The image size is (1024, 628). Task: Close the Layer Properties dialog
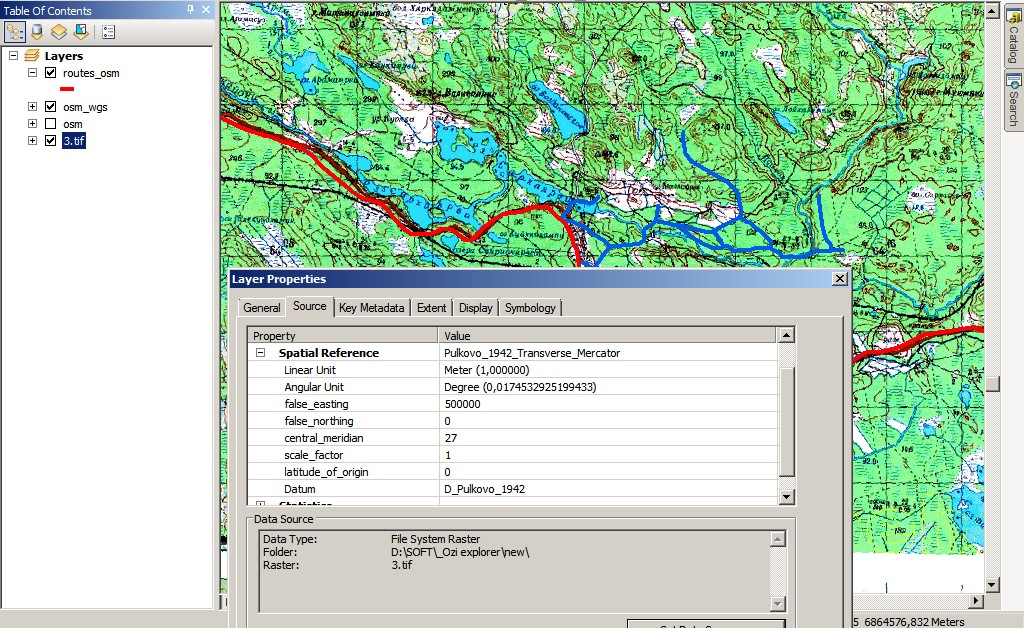point(839,279)
